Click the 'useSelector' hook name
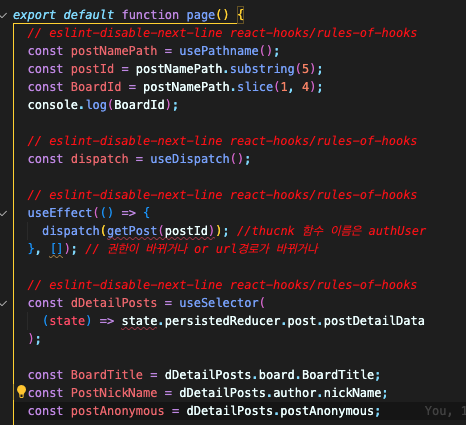 [219, 303]
